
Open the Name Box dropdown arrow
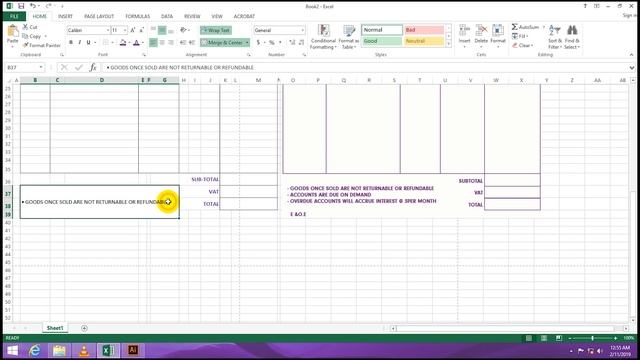tap(41, 67)
